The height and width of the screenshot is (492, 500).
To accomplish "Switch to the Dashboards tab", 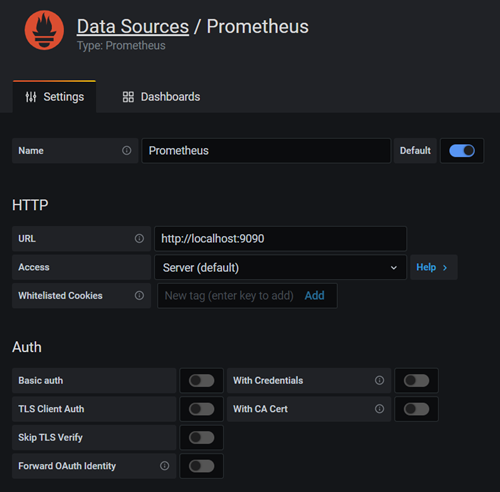I will pos(161,97).
